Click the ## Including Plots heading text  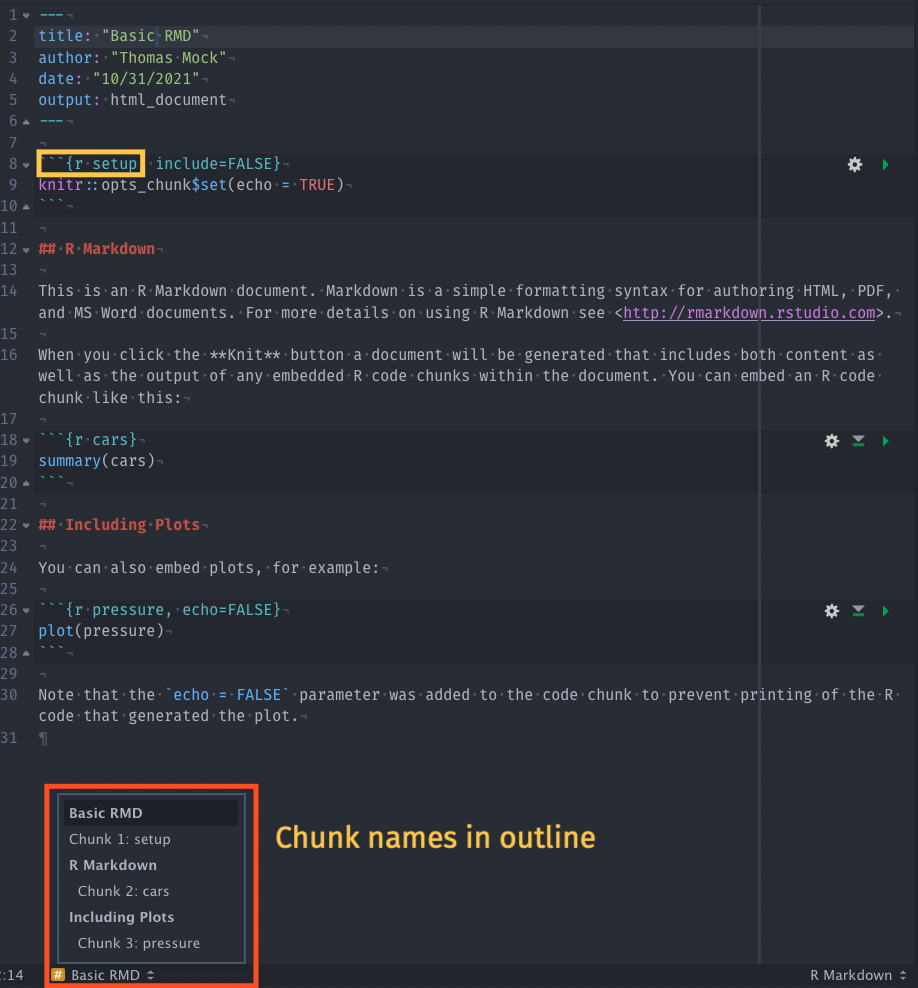(x=119, y=525)
